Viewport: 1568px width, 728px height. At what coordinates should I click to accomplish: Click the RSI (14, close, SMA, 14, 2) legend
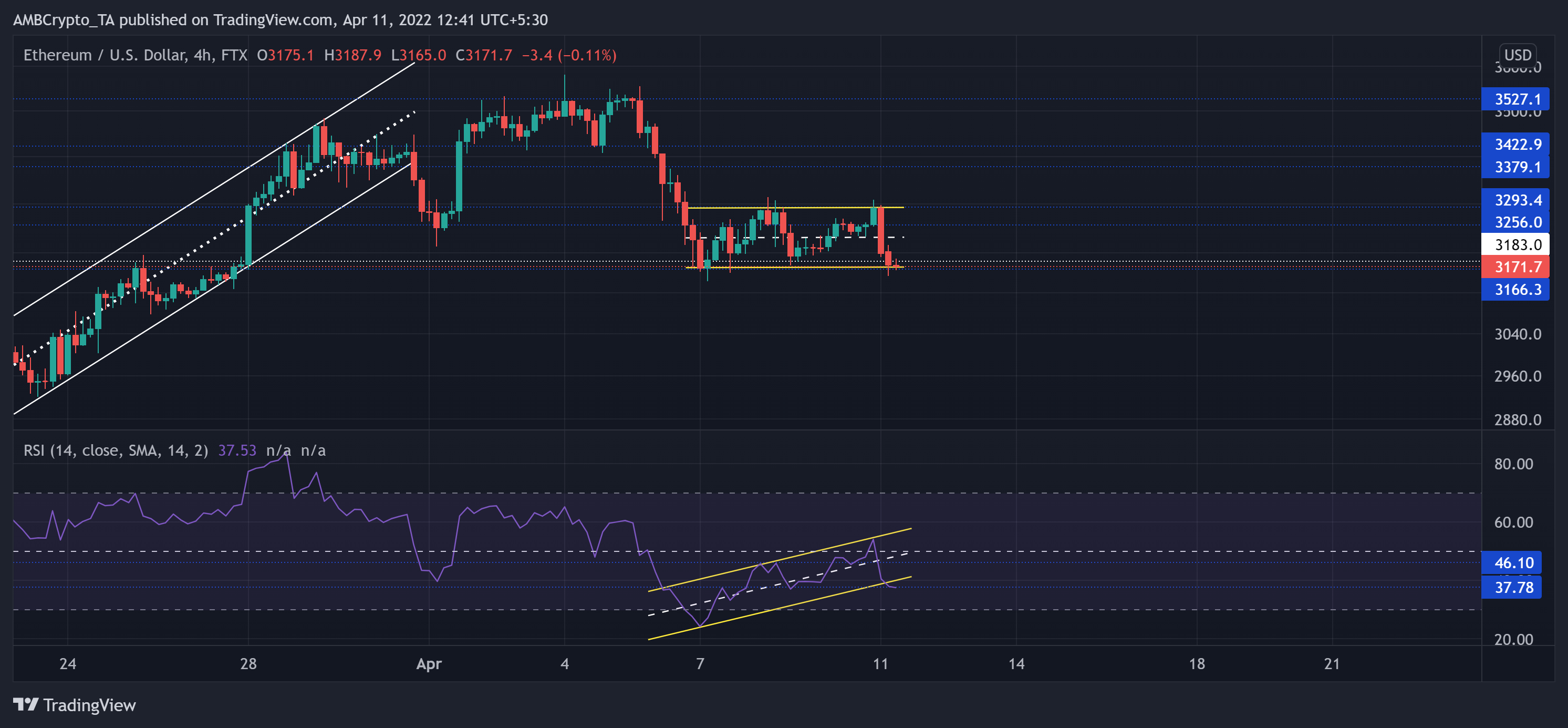tap(116, 451)
